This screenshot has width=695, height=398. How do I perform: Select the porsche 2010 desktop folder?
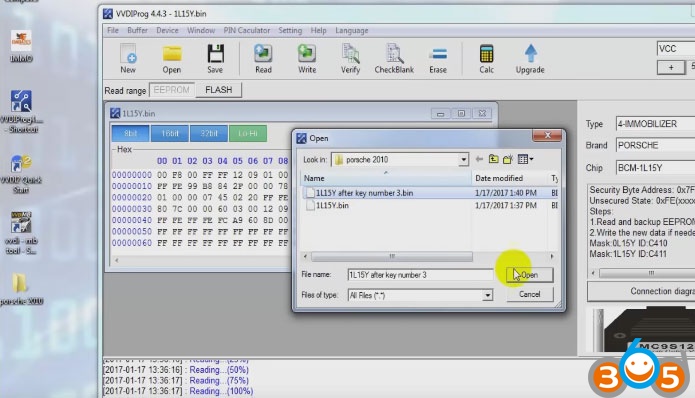tap(21, 289)
